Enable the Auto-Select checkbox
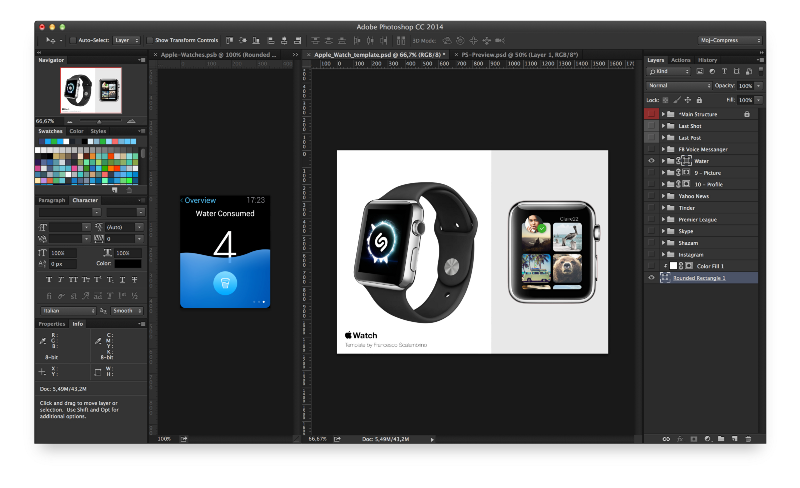The height and width of the screenshot is (488, 800). (x=73, y=40)
